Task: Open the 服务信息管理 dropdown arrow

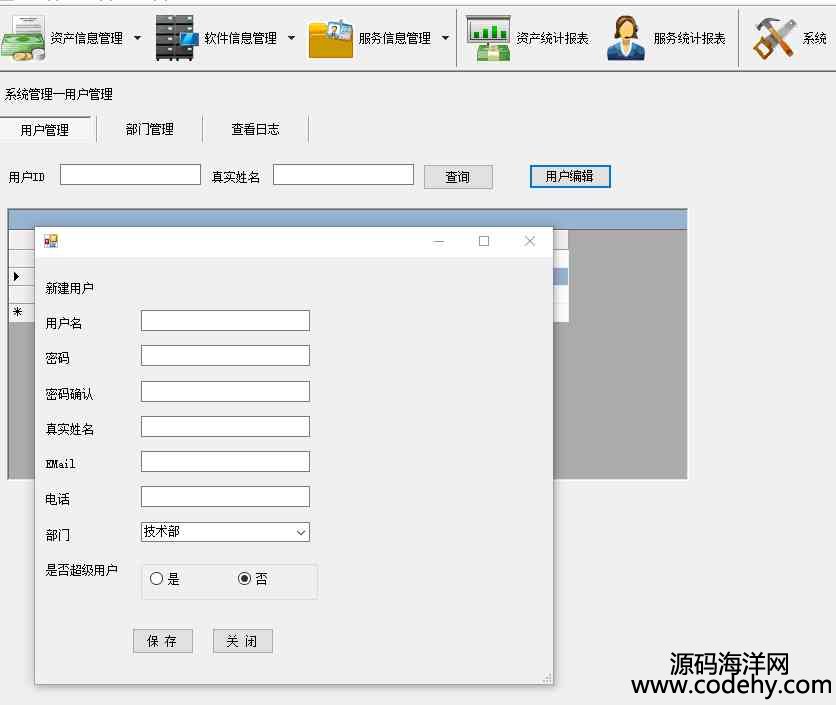Action: (x=445, y=39)
